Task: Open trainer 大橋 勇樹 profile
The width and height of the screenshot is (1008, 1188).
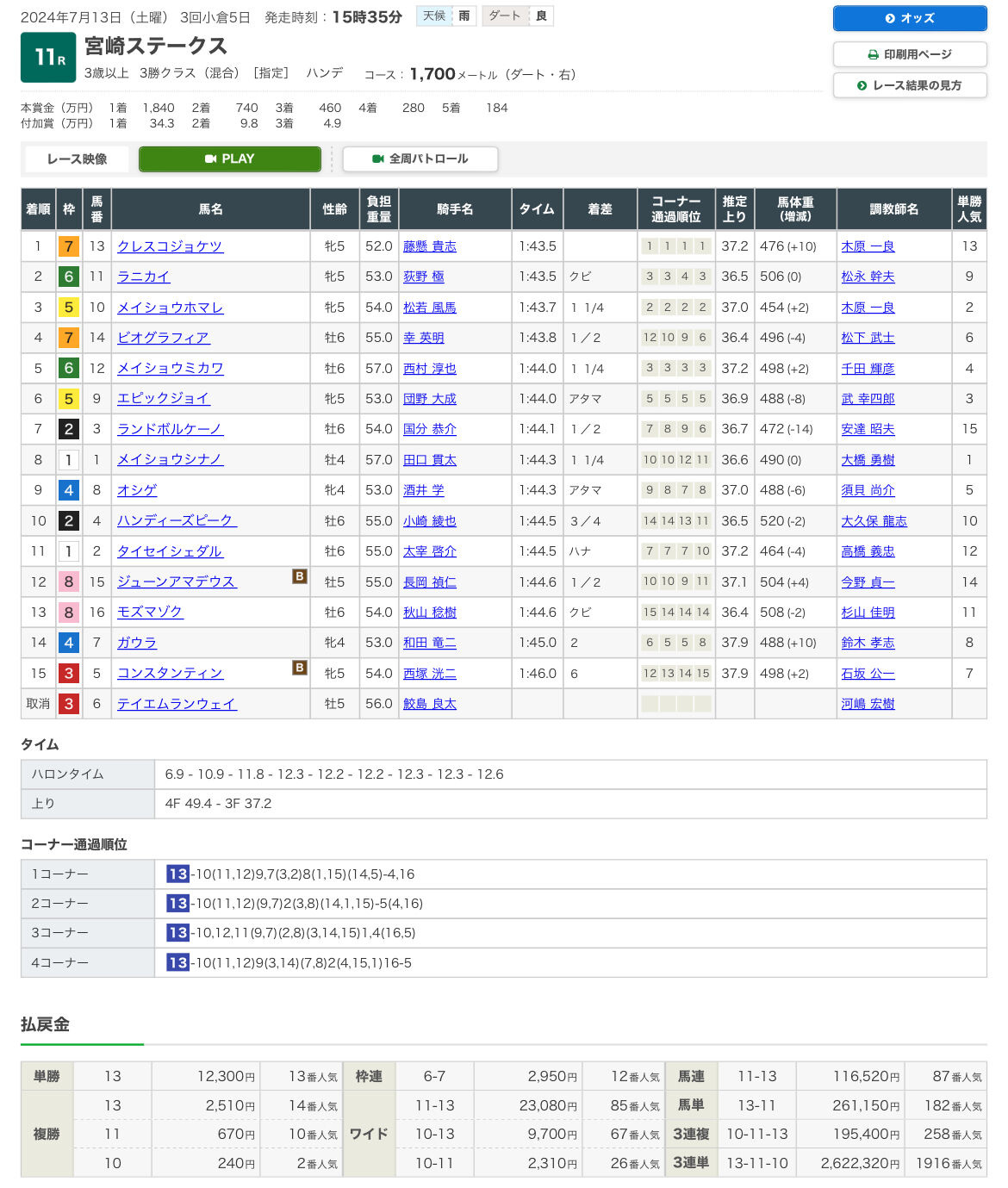Action: [868, 460]
